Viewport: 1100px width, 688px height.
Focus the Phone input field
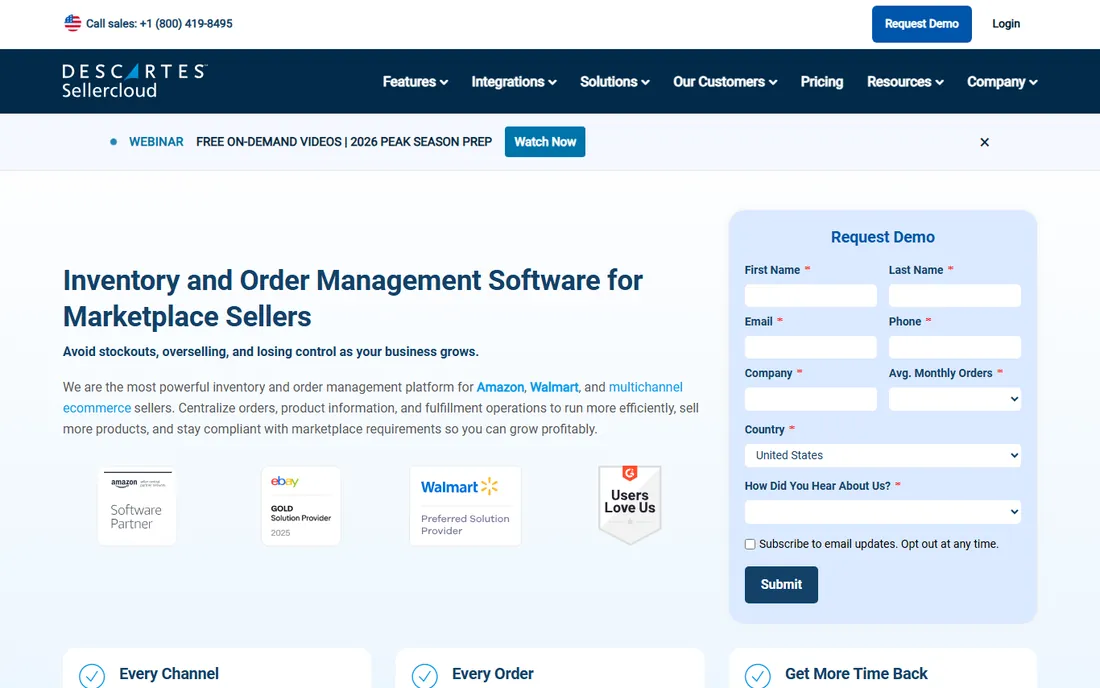click(955, 347)
